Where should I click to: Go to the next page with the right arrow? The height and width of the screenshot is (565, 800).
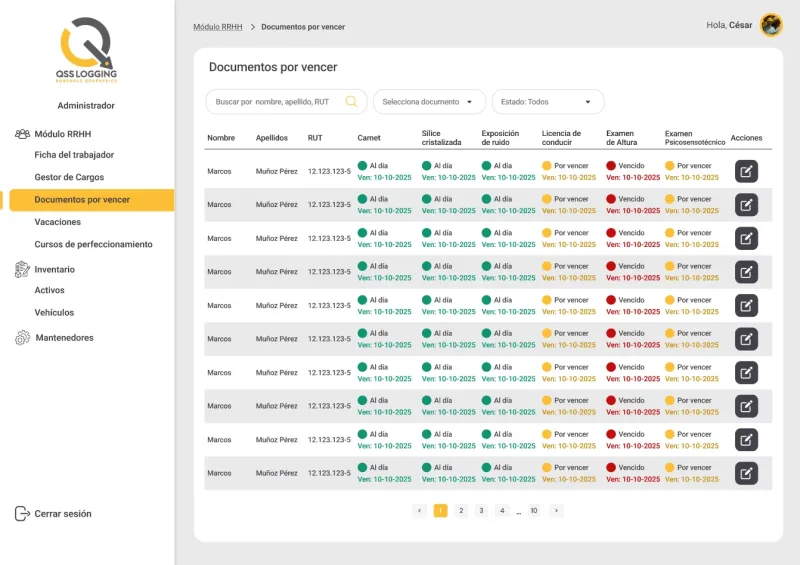(556, 510)
